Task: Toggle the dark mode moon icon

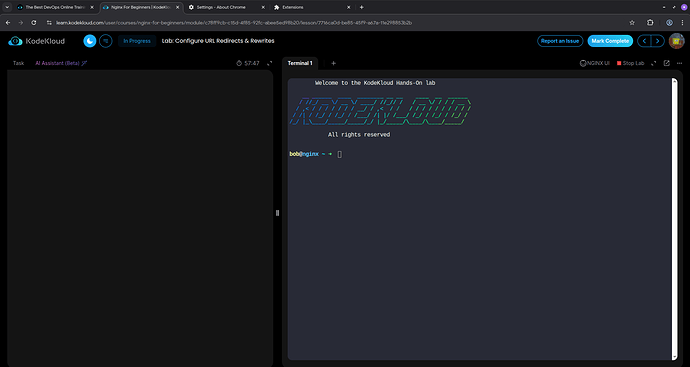Action: coord(90,41)
